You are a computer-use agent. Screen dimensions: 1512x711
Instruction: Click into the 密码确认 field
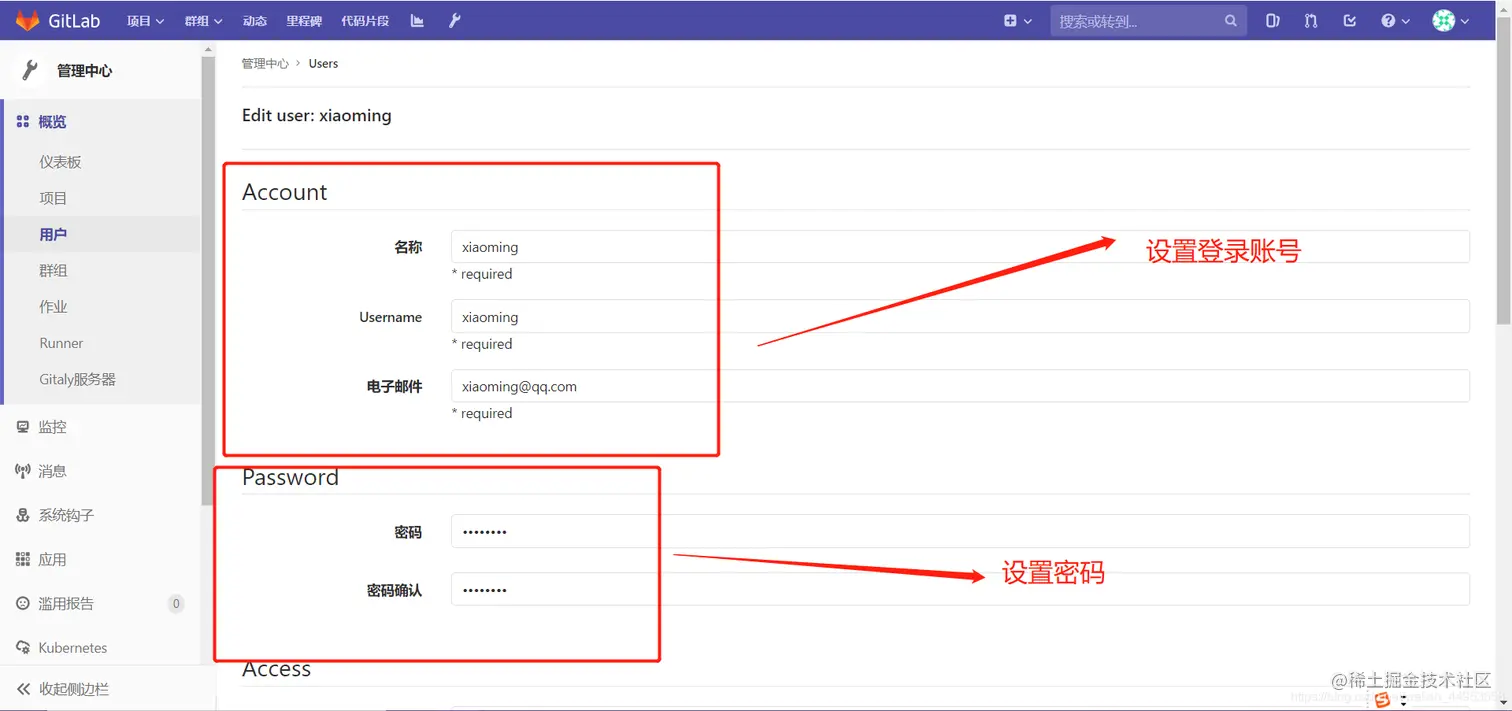tap(960, 589)
